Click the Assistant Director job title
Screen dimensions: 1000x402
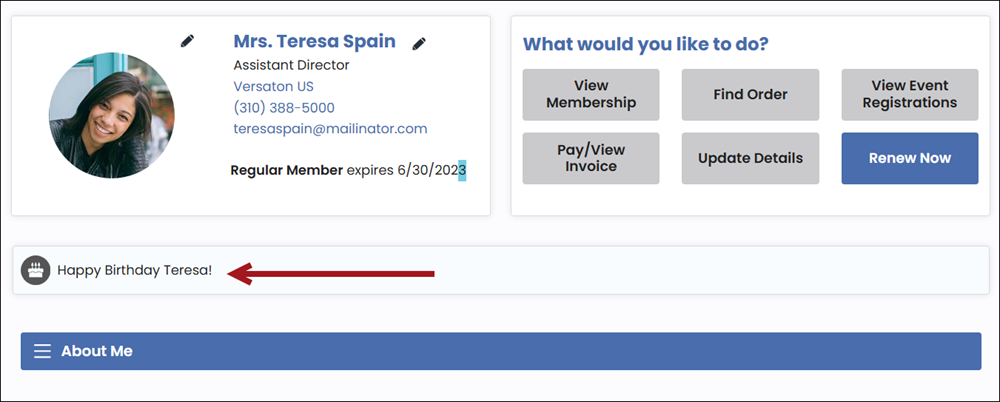tap(291, 65)
